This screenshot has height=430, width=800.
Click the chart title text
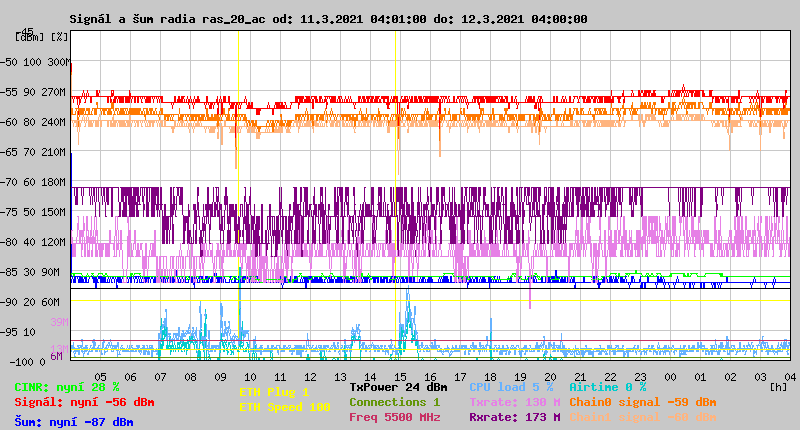pyautogui.click(x=328, y=19)
